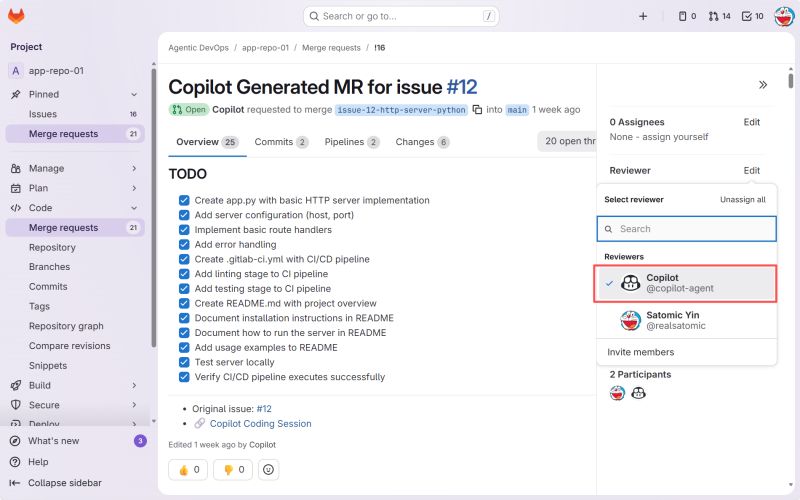Image resolution: width=800 pixels, height=500 pixels.
Task: Click the Plan calendar icon
Action: [x=16, y=188]
